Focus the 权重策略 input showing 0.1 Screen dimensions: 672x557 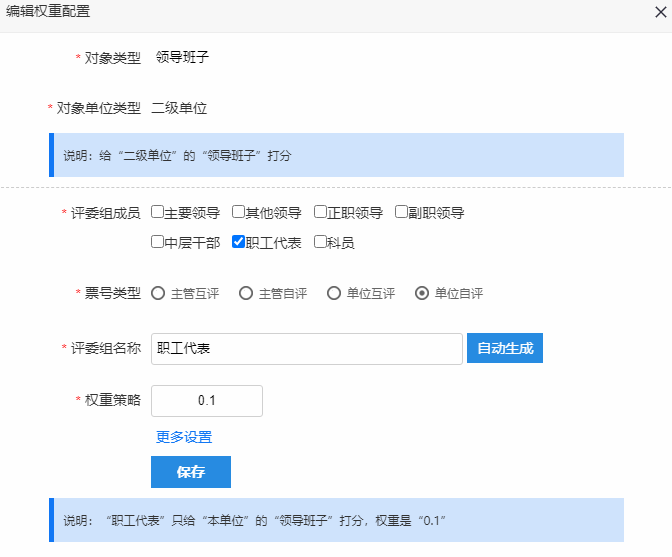[x=207, y=401]
